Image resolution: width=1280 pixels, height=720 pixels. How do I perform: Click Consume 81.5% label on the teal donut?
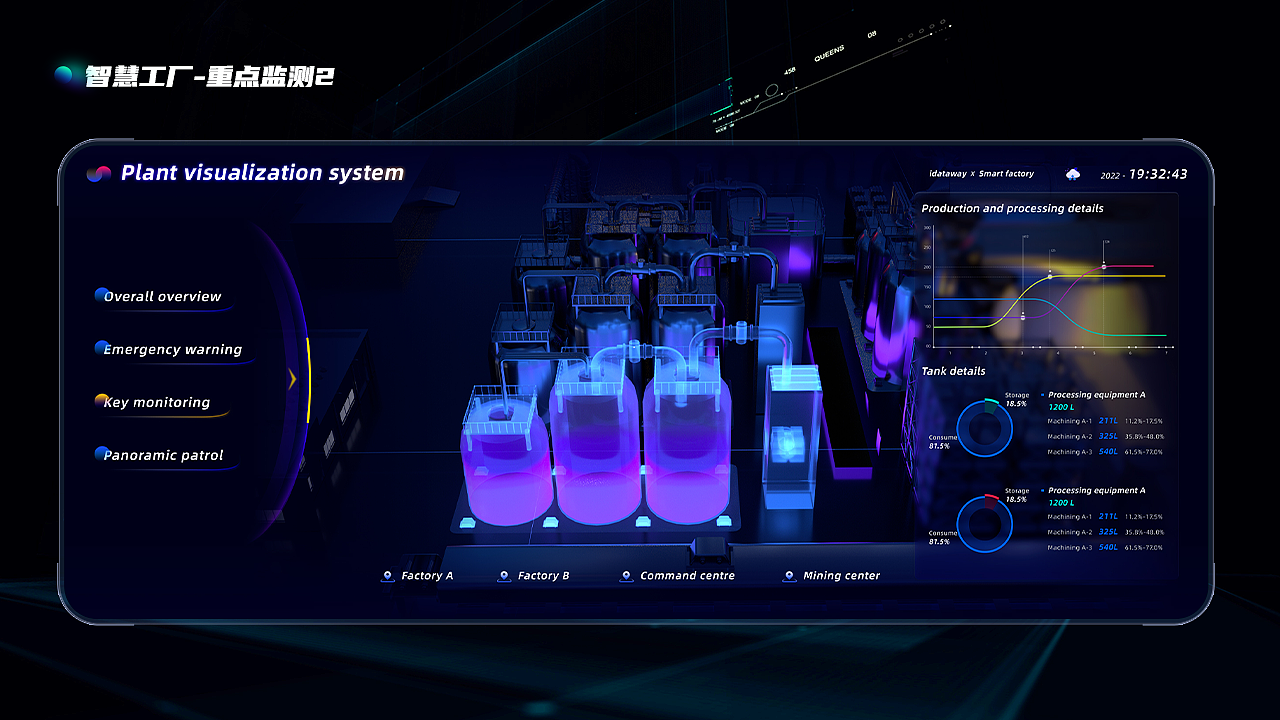point(943,441)
